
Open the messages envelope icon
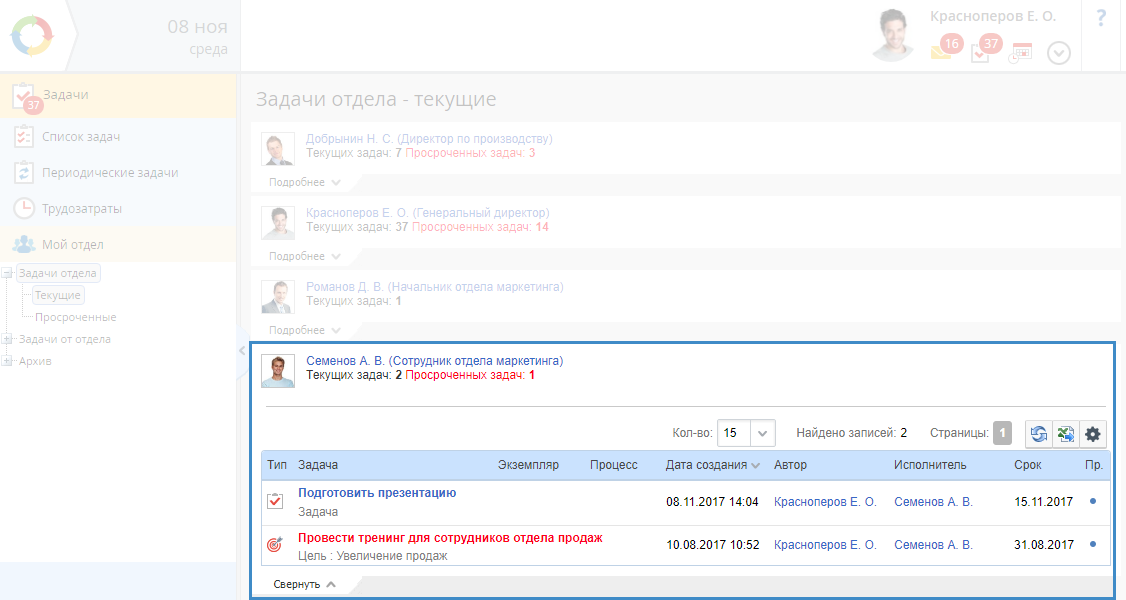click(941, 52)
